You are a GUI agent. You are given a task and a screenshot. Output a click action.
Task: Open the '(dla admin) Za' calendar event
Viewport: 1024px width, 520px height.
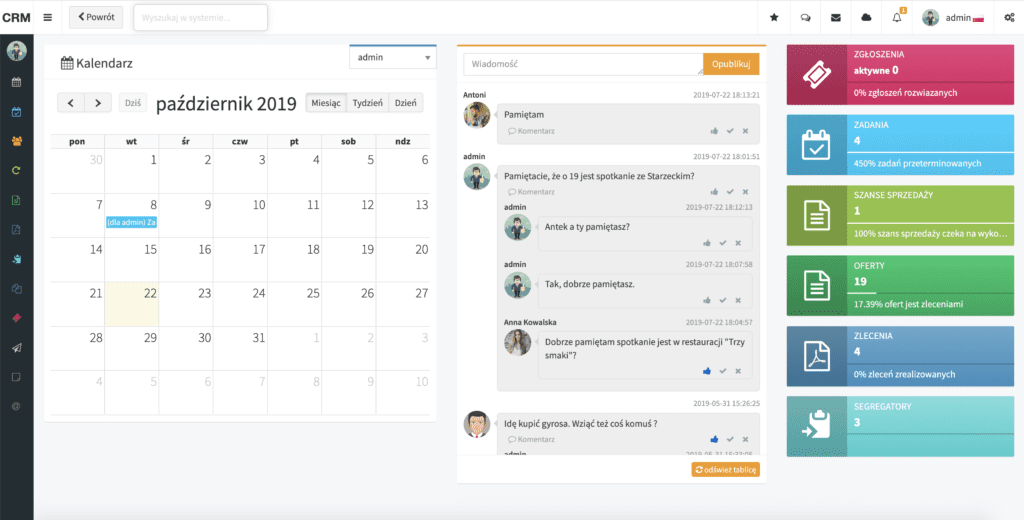click(131, 223)
